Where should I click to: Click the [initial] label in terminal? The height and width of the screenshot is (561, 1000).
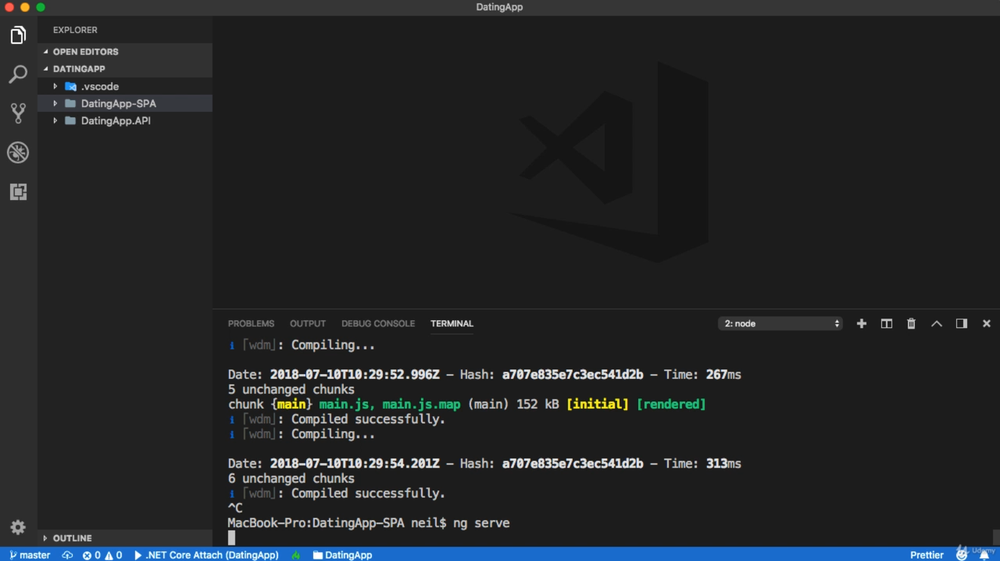[598, 404]
